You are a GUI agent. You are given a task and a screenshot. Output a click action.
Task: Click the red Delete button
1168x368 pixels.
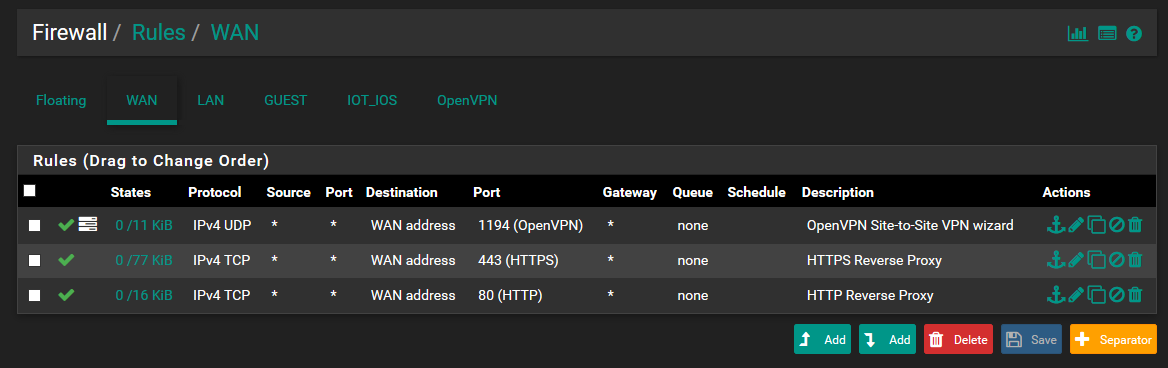click(958, 339)
